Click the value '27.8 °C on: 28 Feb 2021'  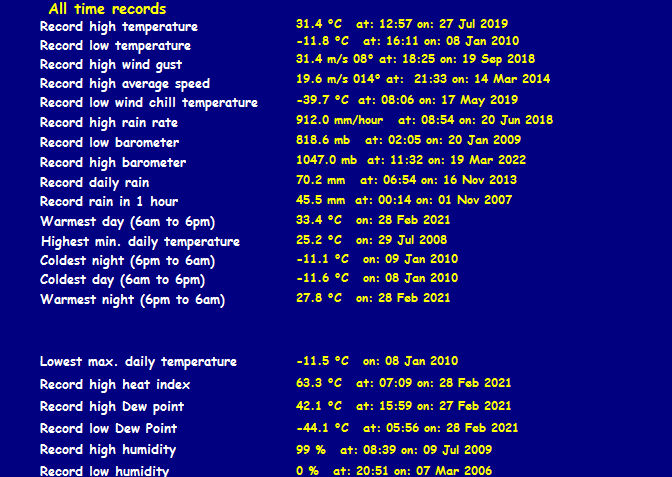point(373,298)
